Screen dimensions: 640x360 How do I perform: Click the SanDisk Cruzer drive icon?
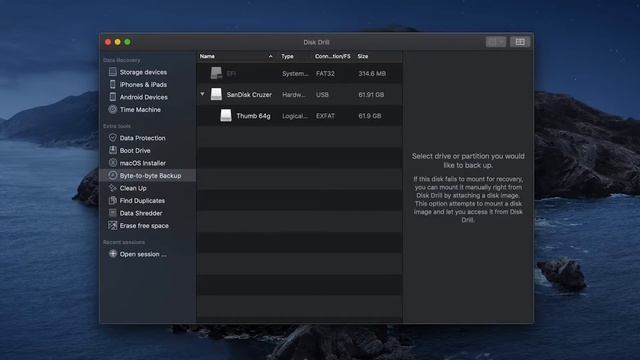216,94
